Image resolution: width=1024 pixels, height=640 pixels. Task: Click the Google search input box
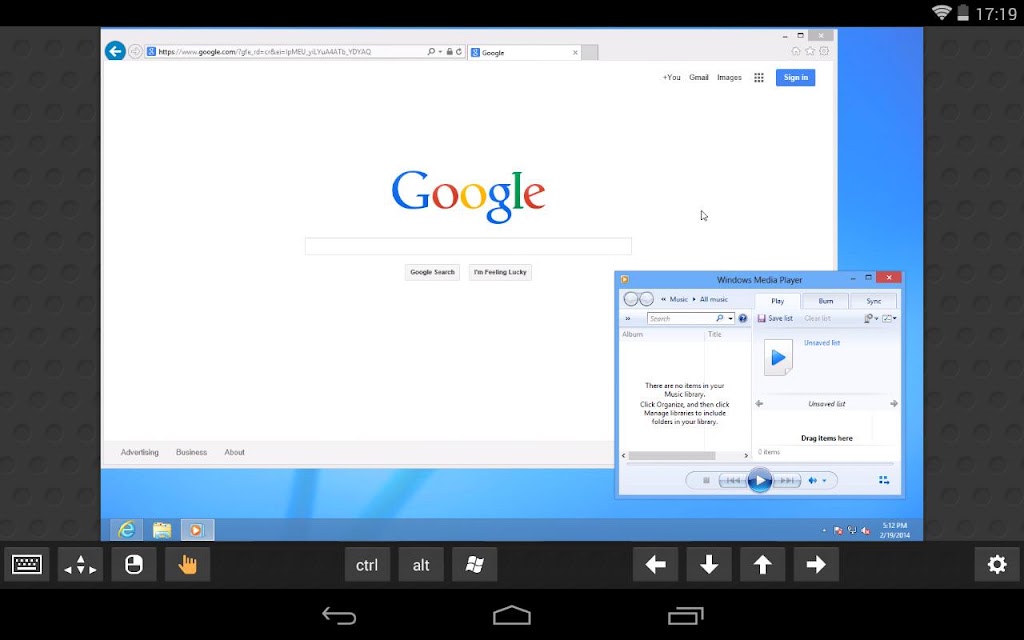468,246
